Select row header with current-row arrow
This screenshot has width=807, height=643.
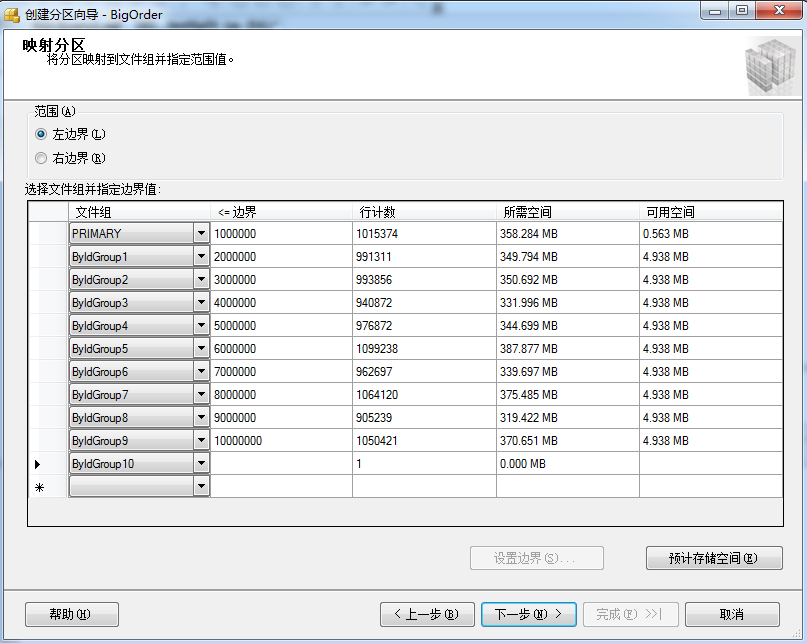(x=39, y=464)
